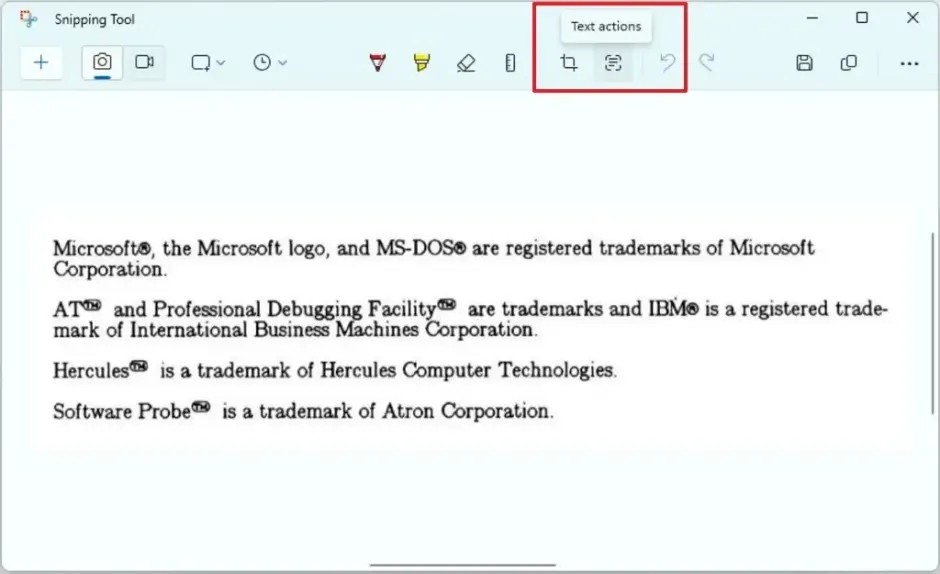Open the See more three-dots menu

(x=908, y=63)
